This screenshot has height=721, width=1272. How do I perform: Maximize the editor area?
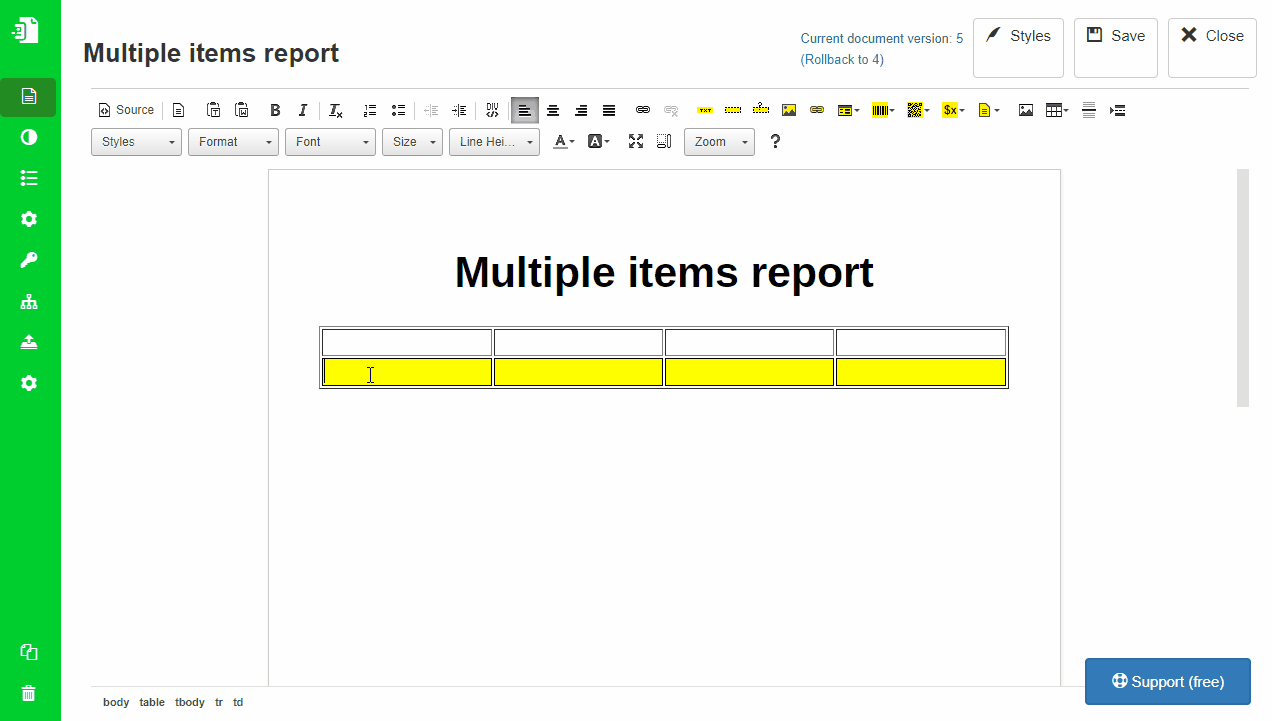[635, 142]
